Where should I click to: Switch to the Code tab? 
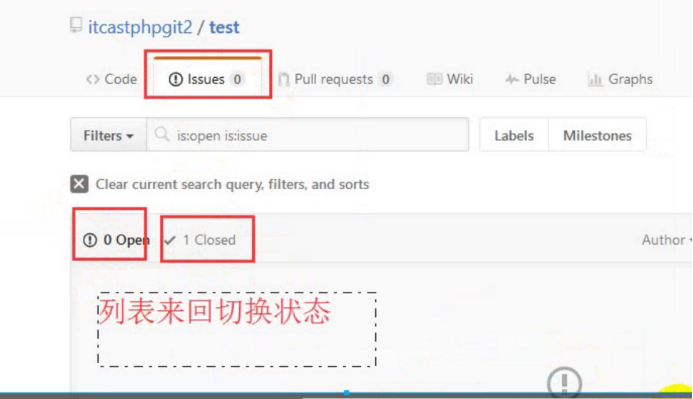point(112,79)
